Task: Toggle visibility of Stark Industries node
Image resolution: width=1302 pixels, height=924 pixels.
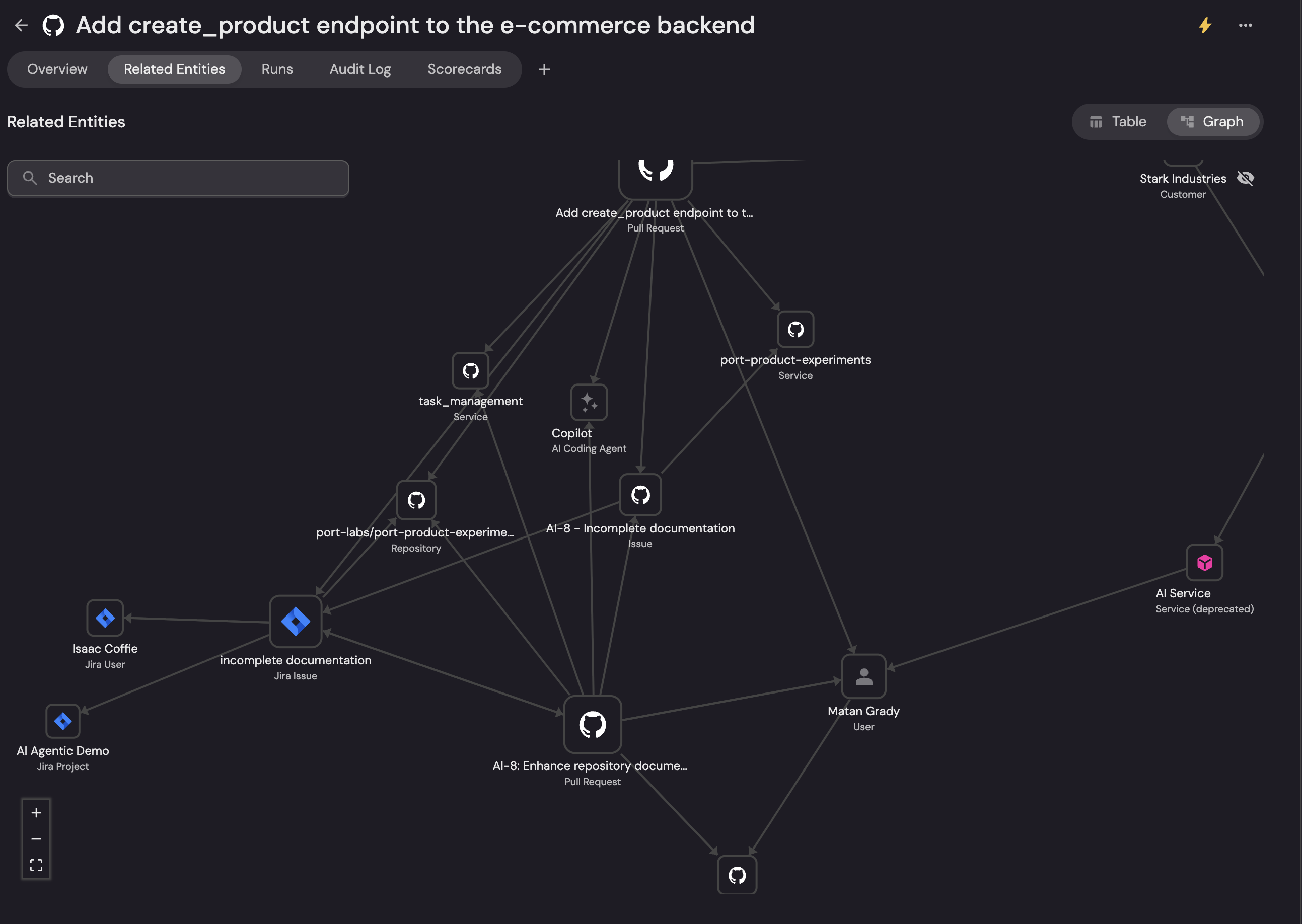Action: point(1245,179)
